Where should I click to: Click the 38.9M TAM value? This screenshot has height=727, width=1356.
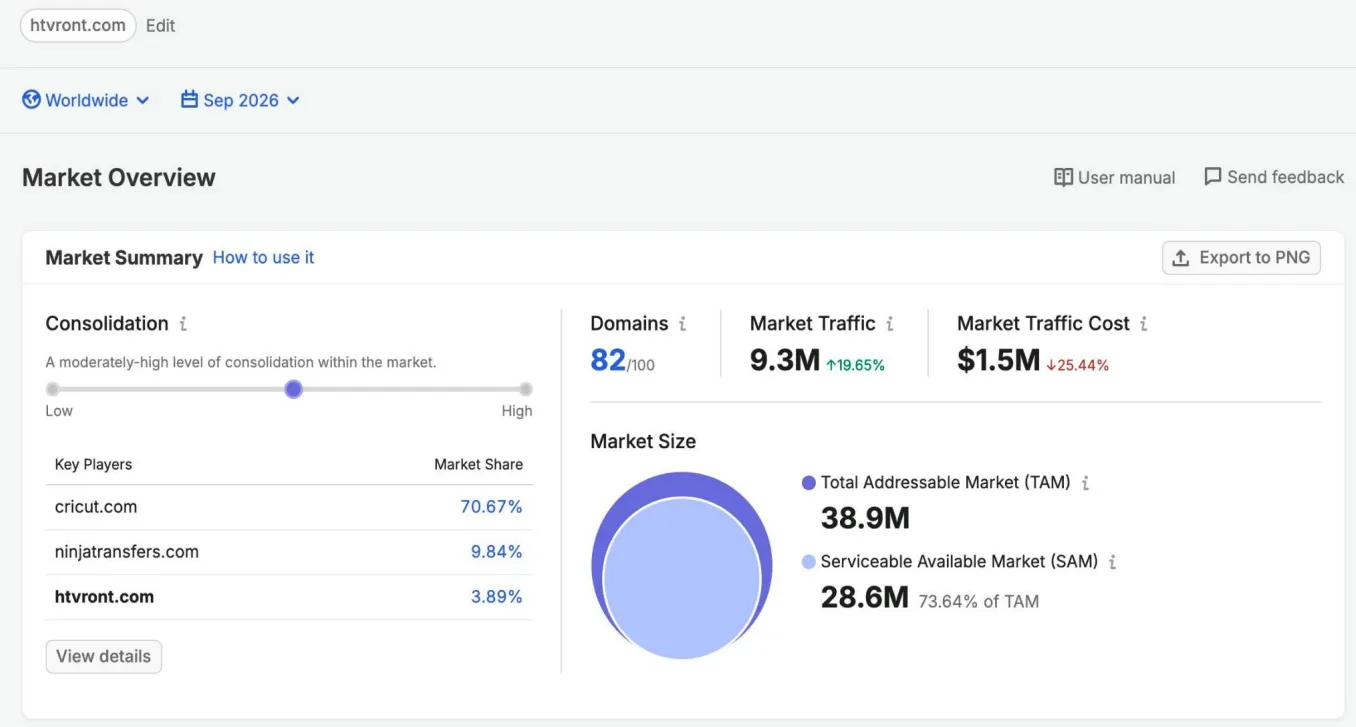tap(865, 518)
